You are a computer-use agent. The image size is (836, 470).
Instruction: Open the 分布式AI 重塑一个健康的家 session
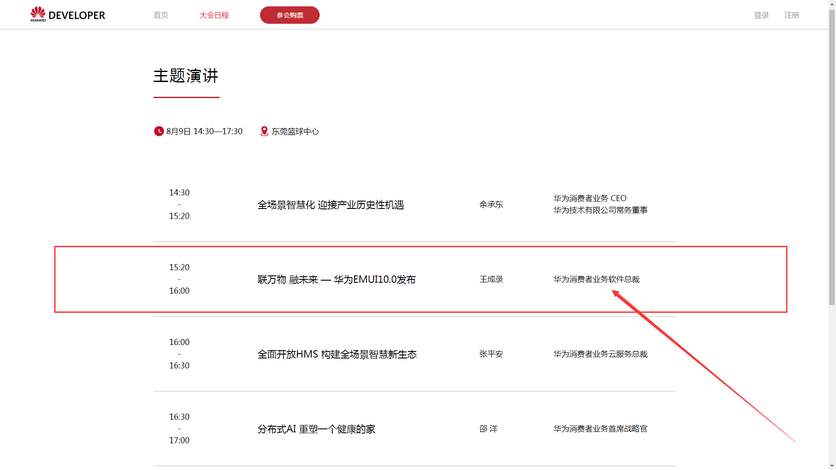click(316, 429)
